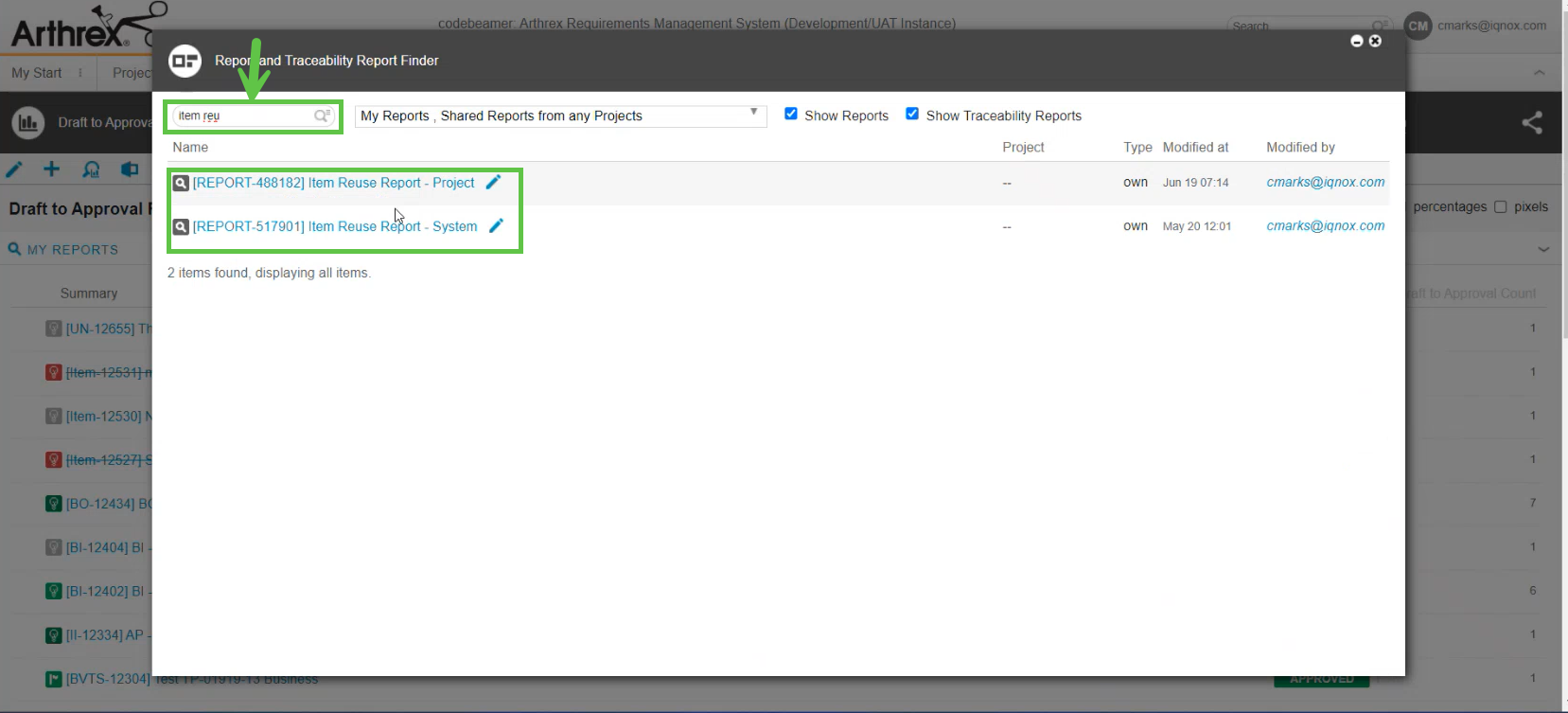Enable the pixels checkbox
1568x713 pixels.
1500,206
